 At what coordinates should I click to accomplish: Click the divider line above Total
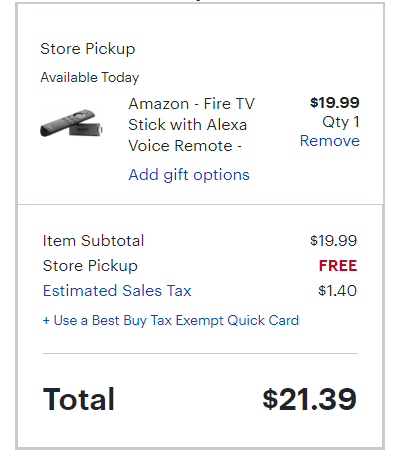tap(200, 353)
